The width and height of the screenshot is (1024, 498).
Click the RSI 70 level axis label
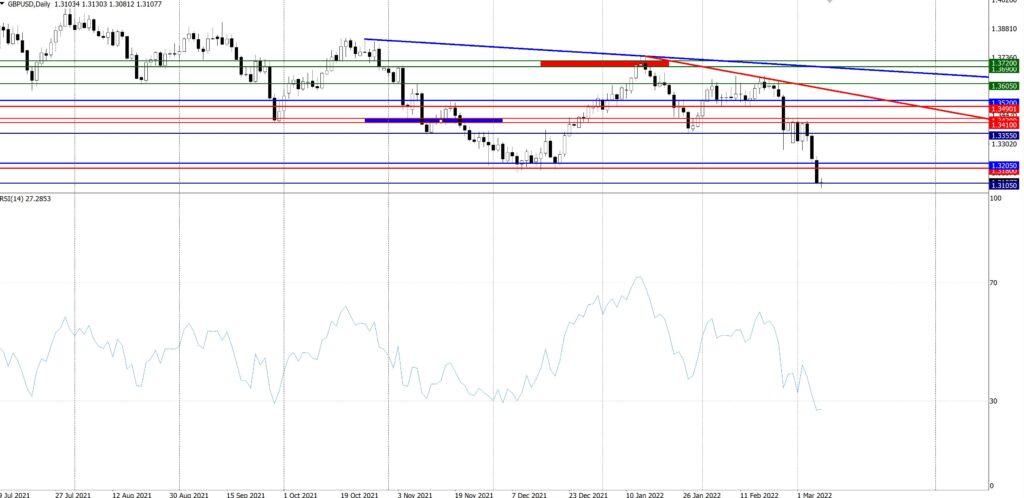pyautogui.click(x=995, y=283)
